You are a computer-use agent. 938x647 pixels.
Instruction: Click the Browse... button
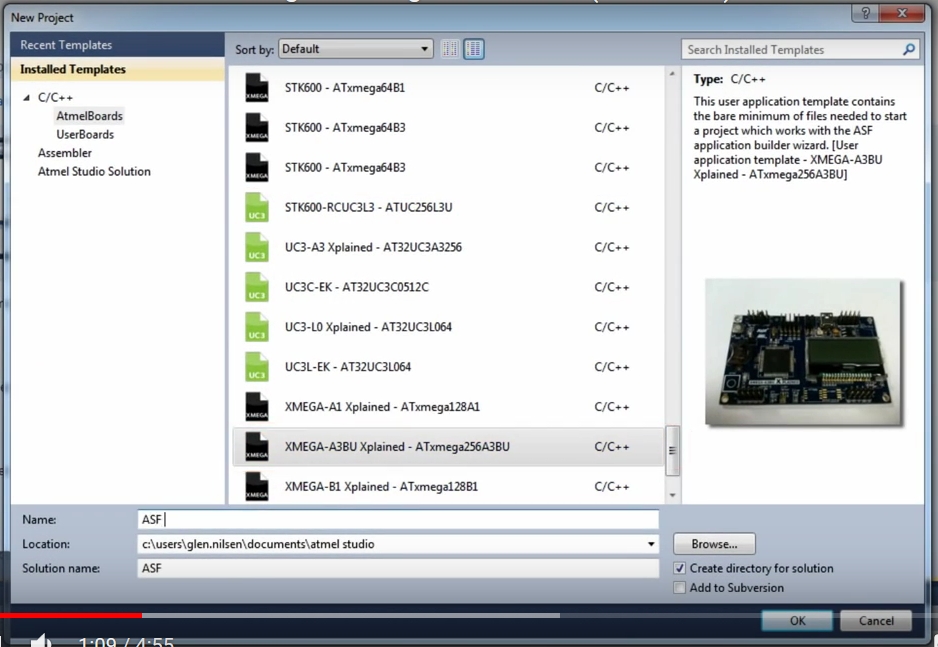click(714, 544)
